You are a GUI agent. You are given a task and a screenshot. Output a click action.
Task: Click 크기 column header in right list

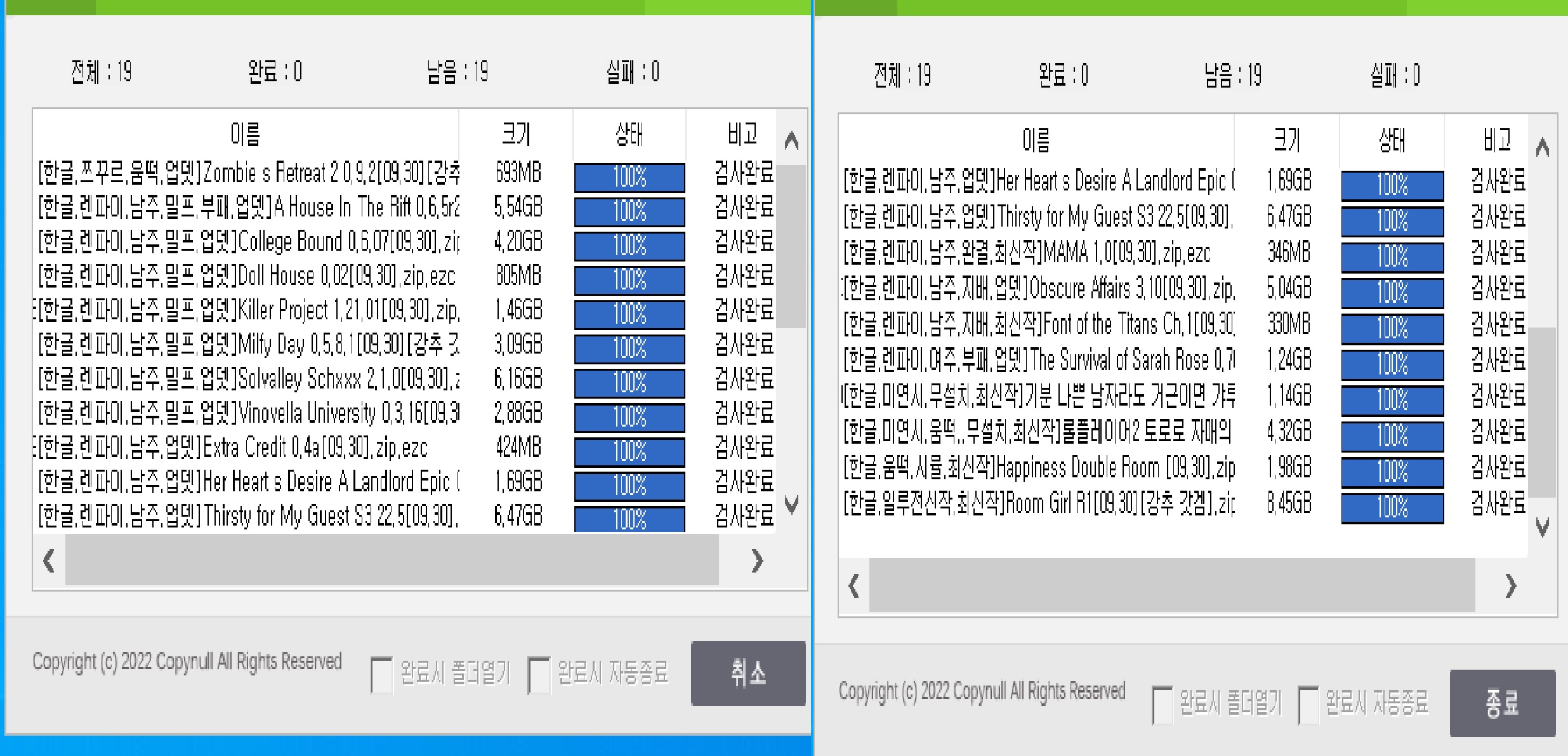click(1286, 140)
